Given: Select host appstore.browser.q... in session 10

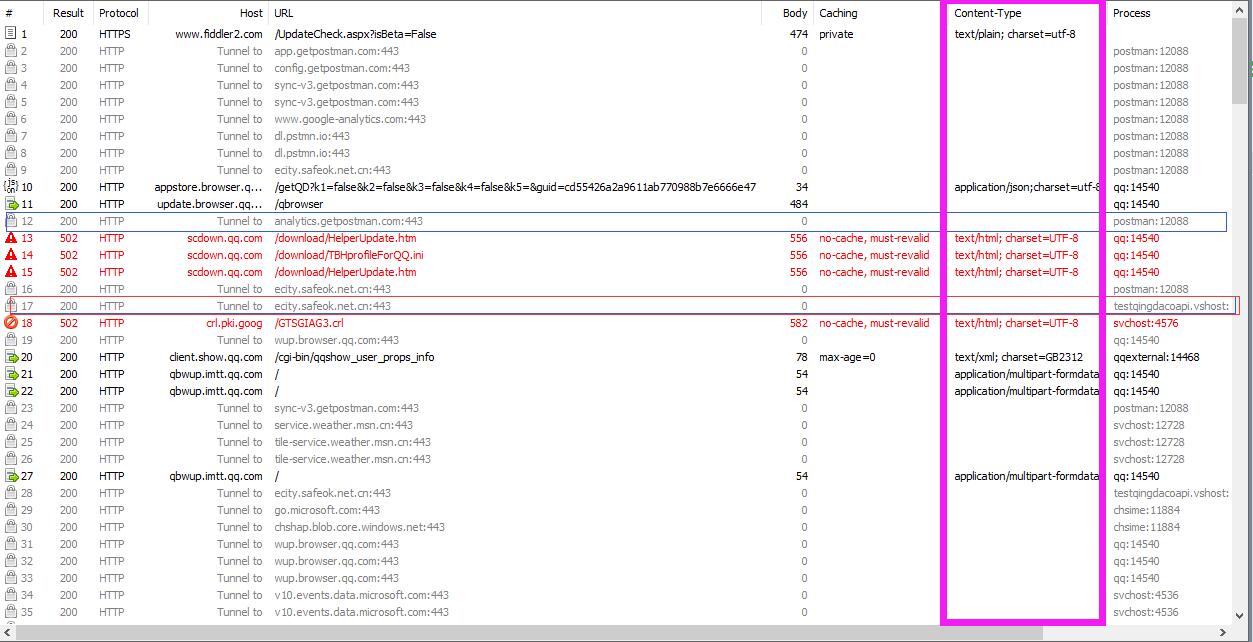Looking at the screenshot, I should click(x=208, y=187).
